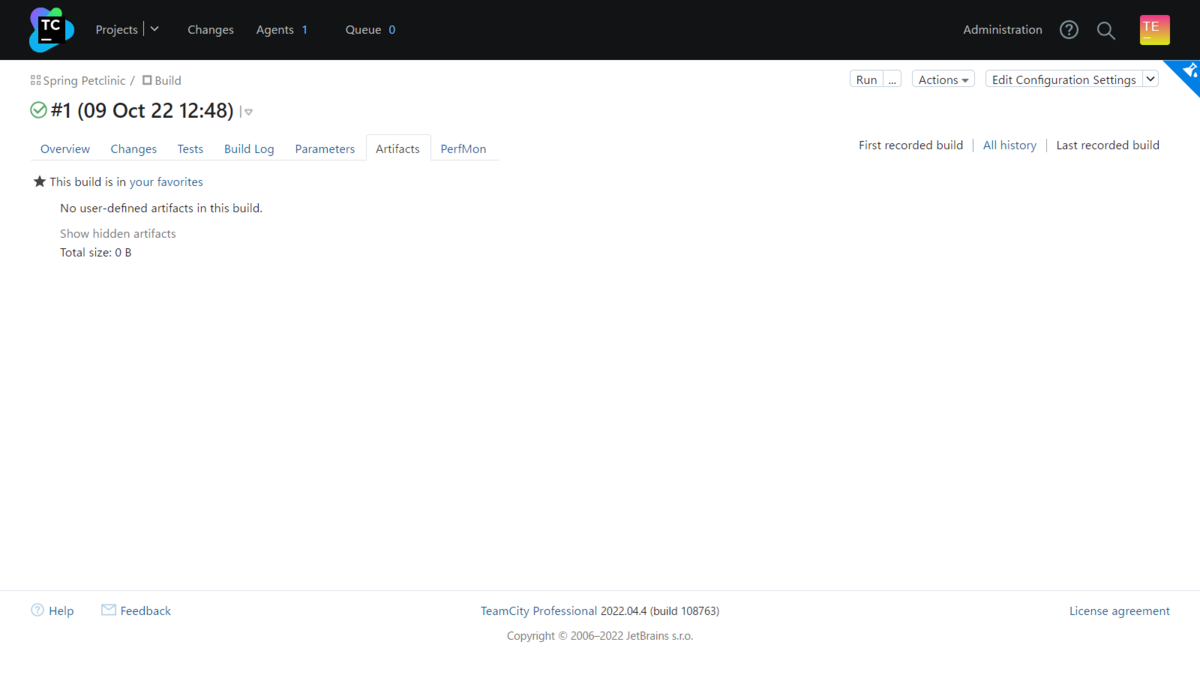
Task: Open the Agents page in header
Action: [x=275, y=30]
